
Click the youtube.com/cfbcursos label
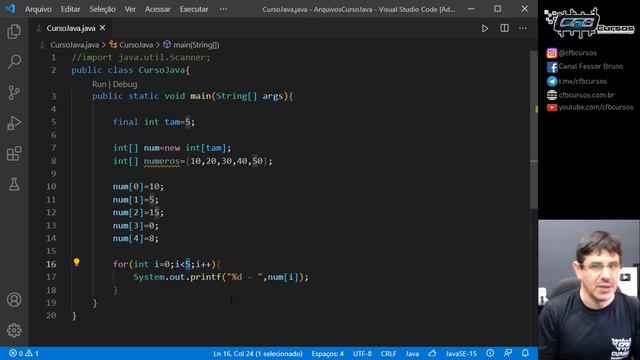(596, 107)
